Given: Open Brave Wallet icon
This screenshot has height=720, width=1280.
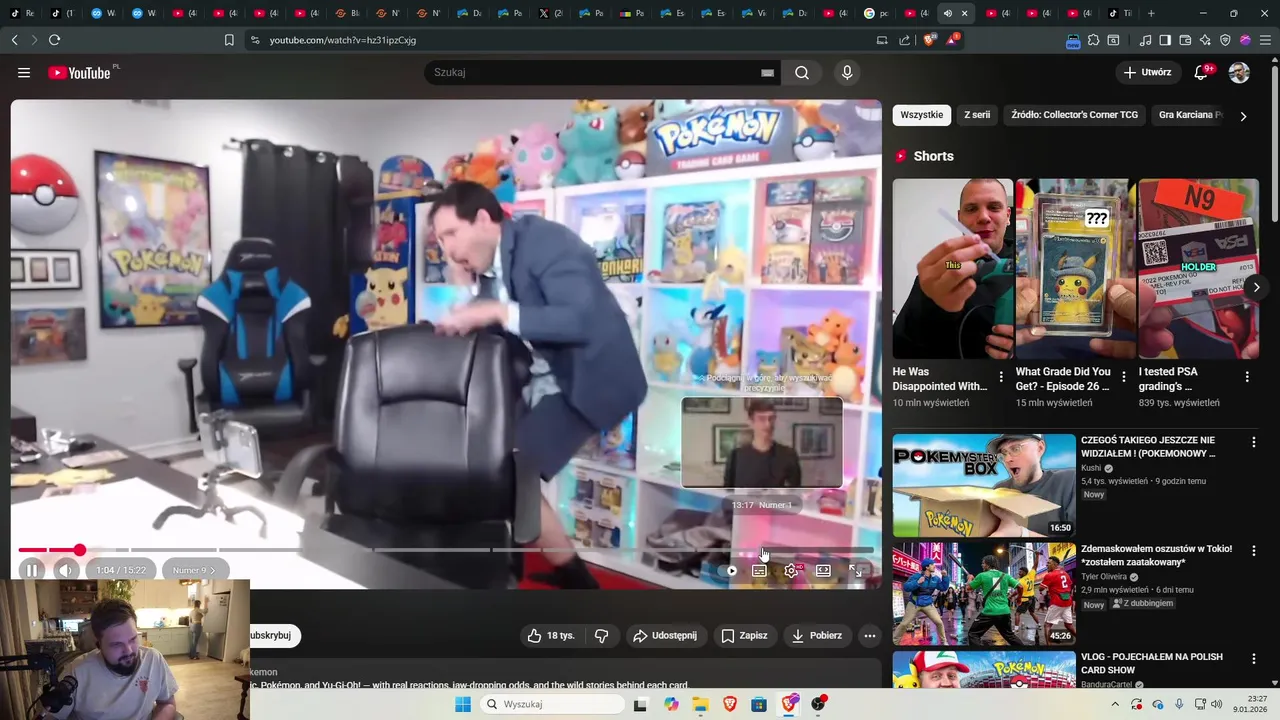Looking at the screenshot, I should point(1185,40).
